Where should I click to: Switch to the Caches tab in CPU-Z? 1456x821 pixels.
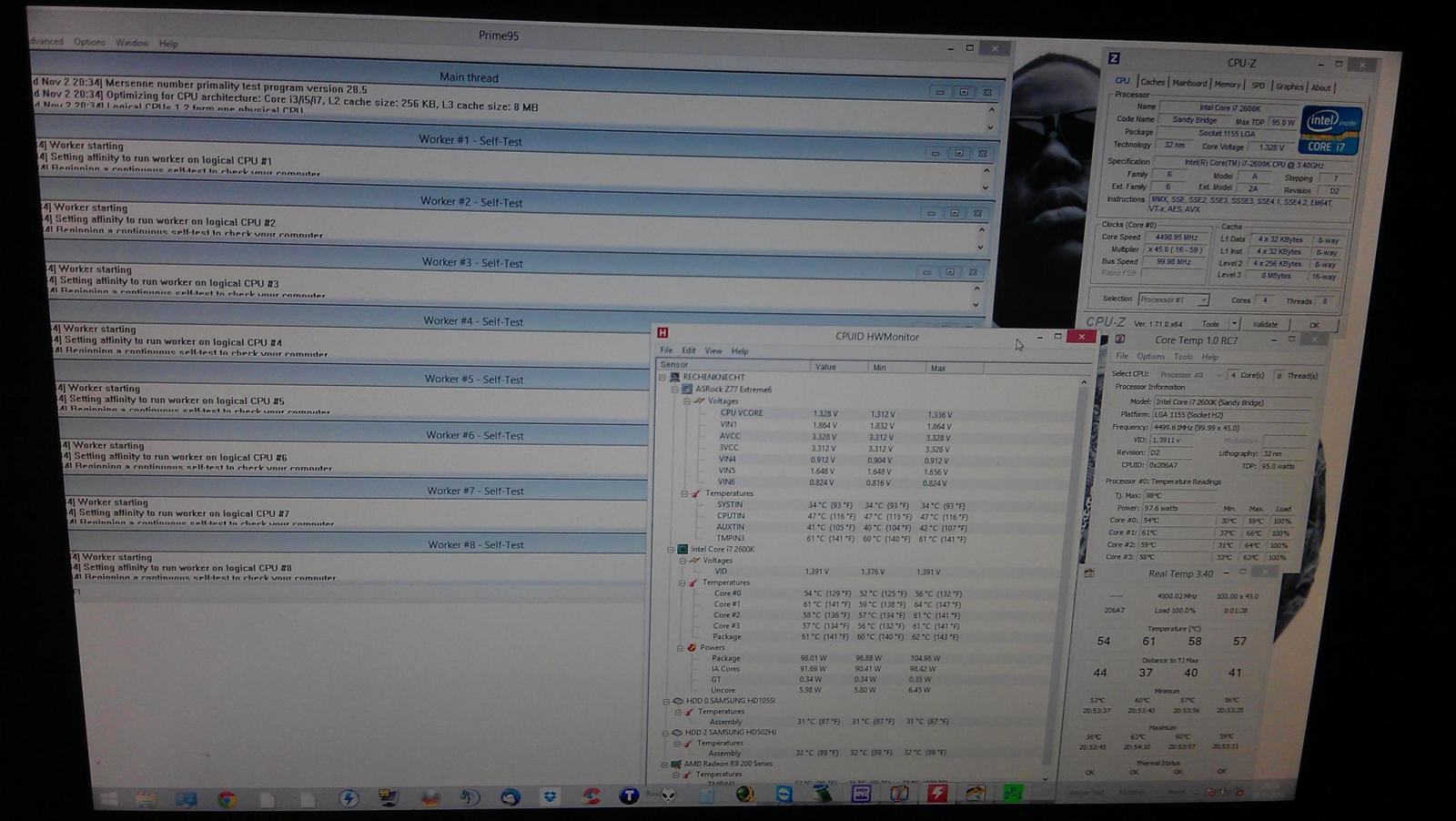[1152, 82]
